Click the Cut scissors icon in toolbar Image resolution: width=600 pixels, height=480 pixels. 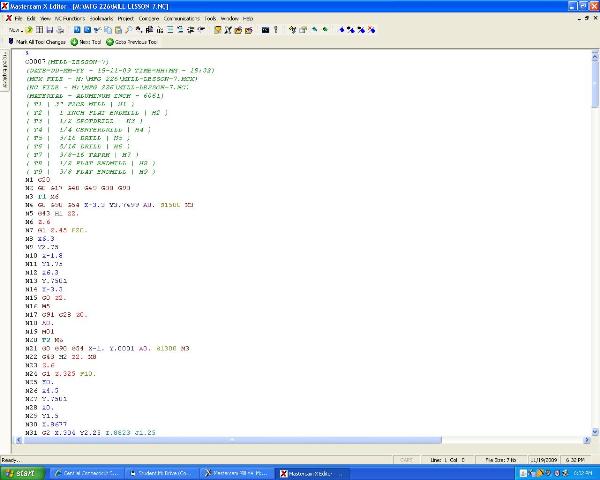click(95, 30)
